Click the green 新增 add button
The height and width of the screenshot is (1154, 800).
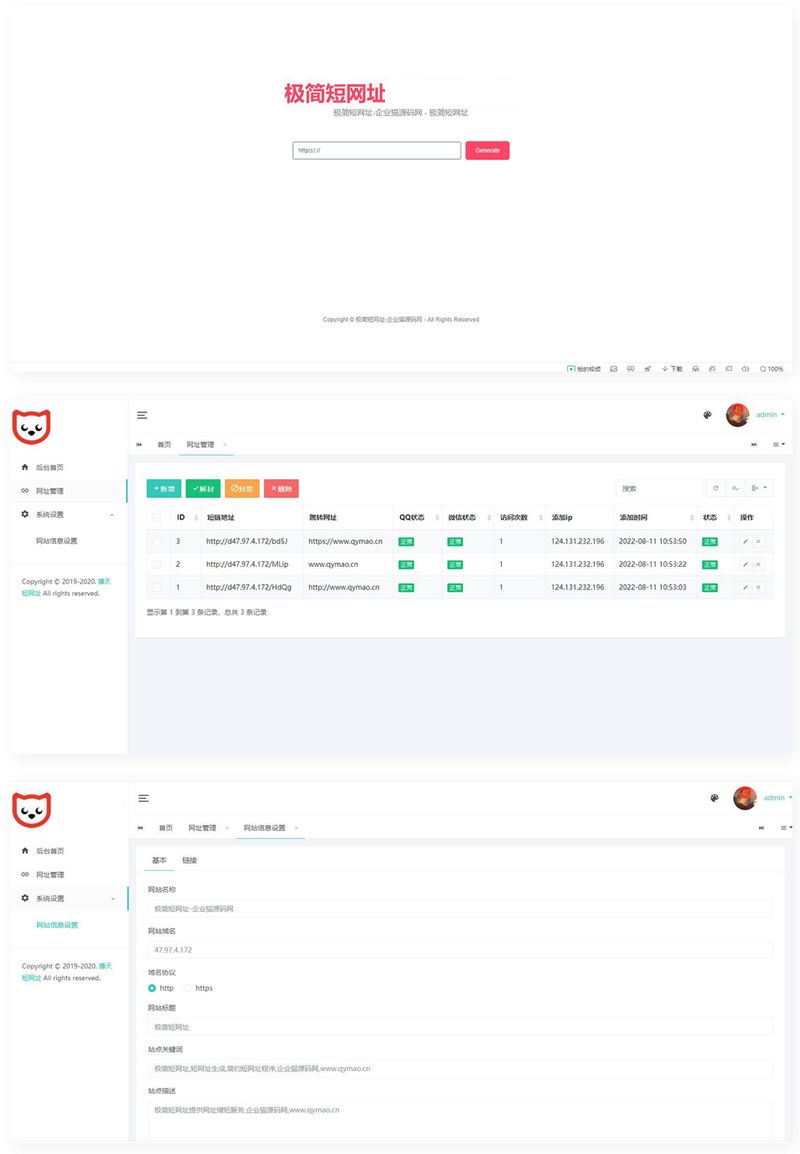164,489
